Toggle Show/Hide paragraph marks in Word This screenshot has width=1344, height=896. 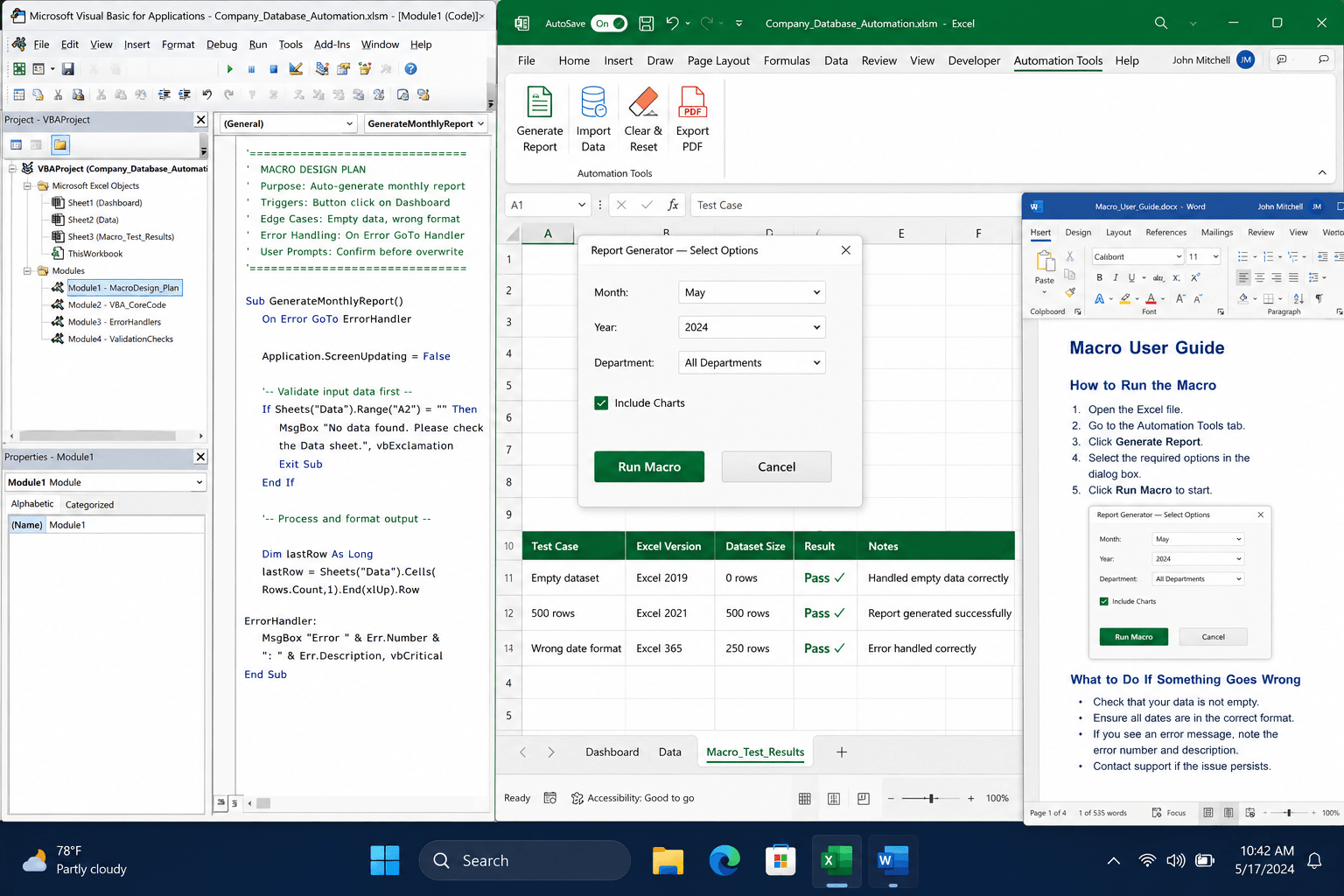pos(1319,298)
